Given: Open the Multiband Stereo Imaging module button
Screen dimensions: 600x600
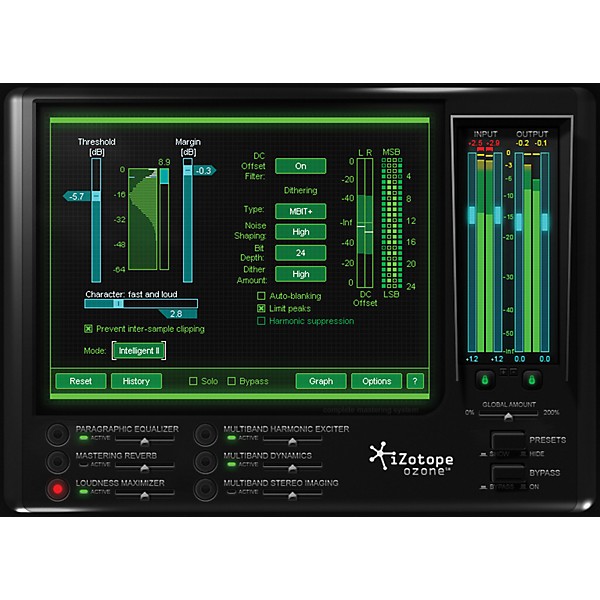Looking at the screenshot, I should [x=205, y=489].
